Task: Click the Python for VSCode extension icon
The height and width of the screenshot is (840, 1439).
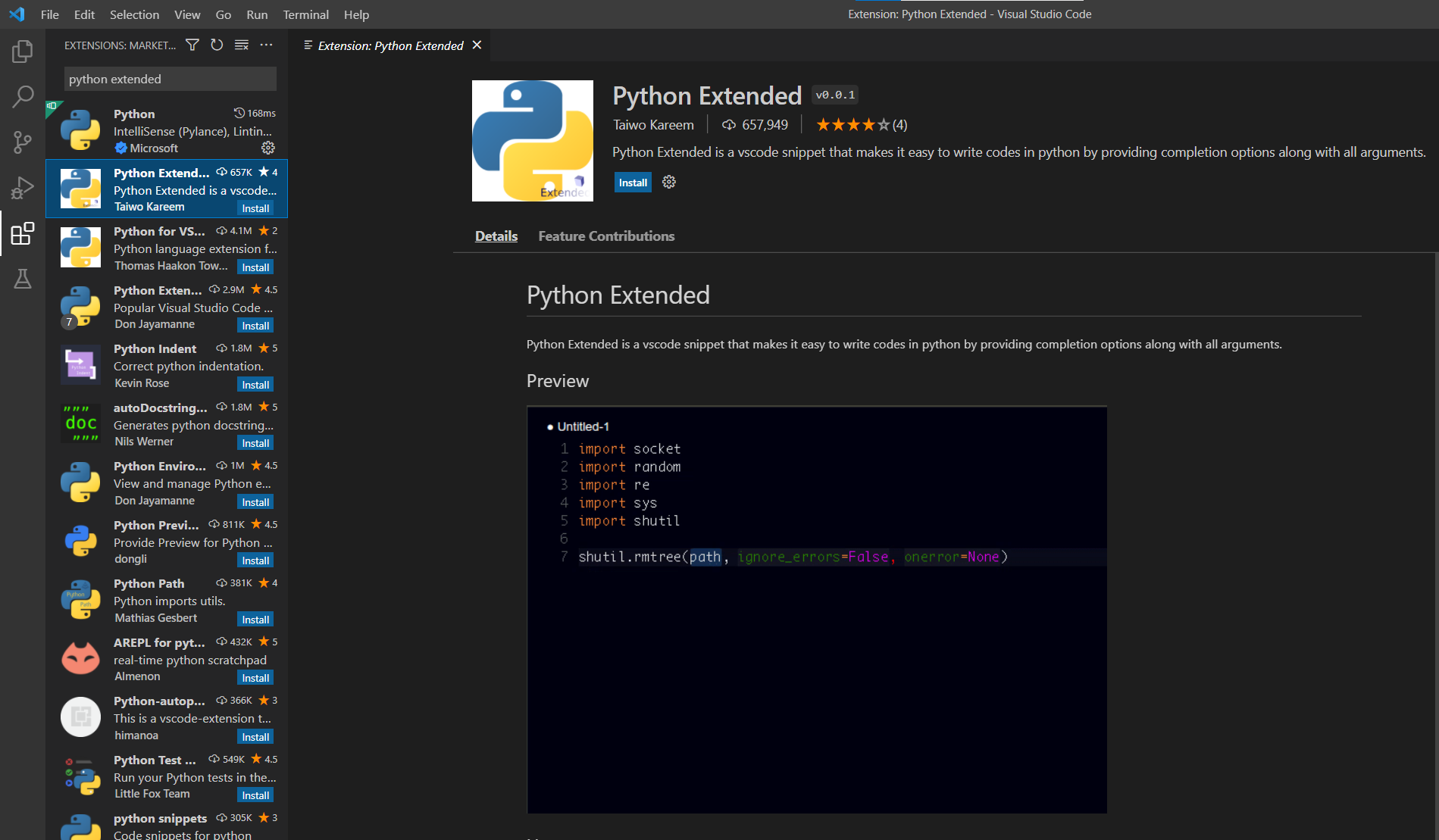Action: click(x=80, y=248)
